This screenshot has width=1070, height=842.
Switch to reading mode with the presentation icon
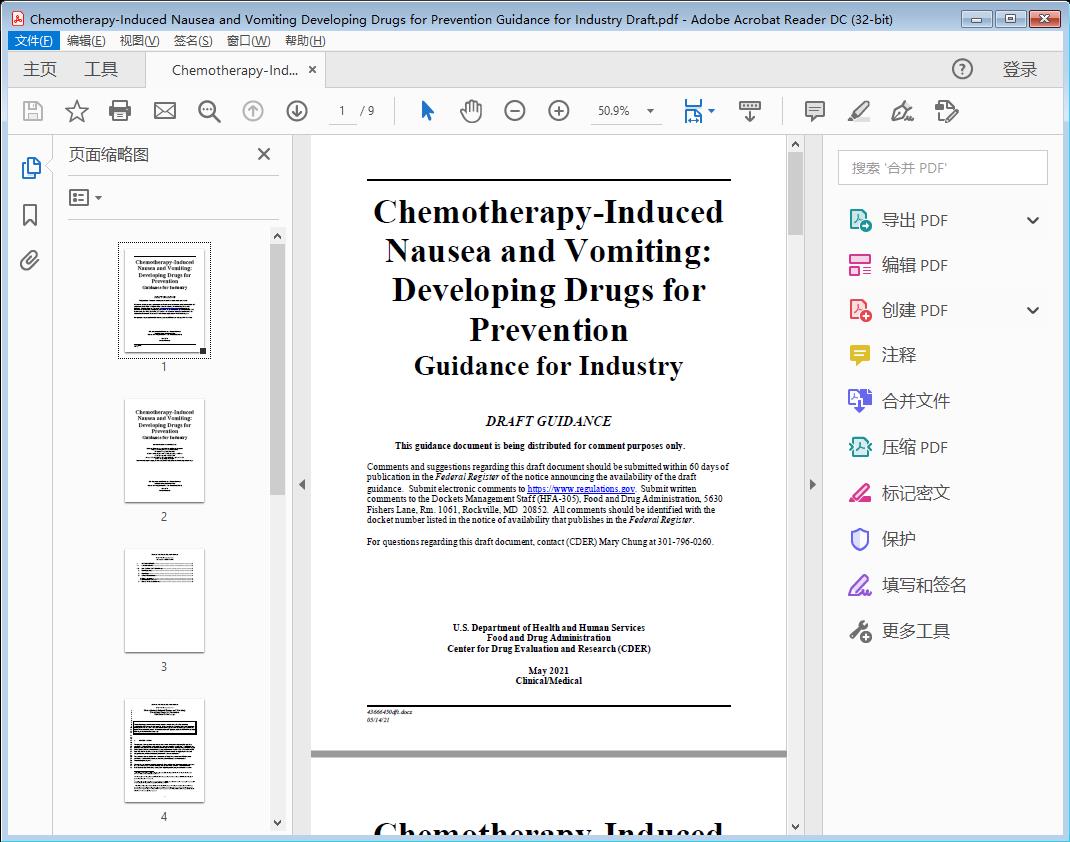point(750,111)
